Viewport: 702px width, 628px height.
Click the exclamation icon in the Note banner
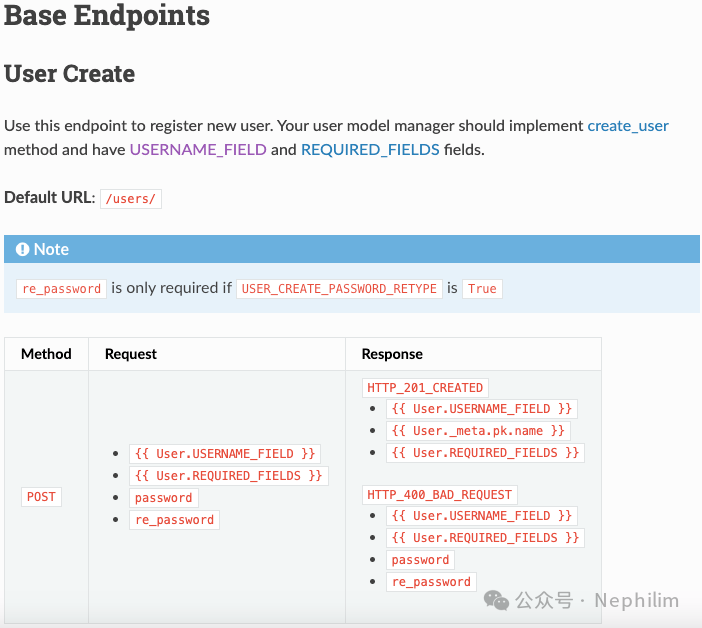(23, 249)
